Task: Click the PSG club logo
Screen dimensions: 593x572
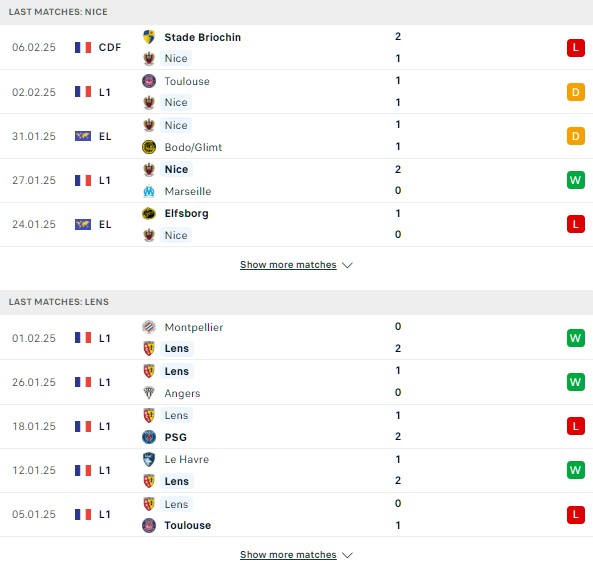Action: (x=149, y=437)
